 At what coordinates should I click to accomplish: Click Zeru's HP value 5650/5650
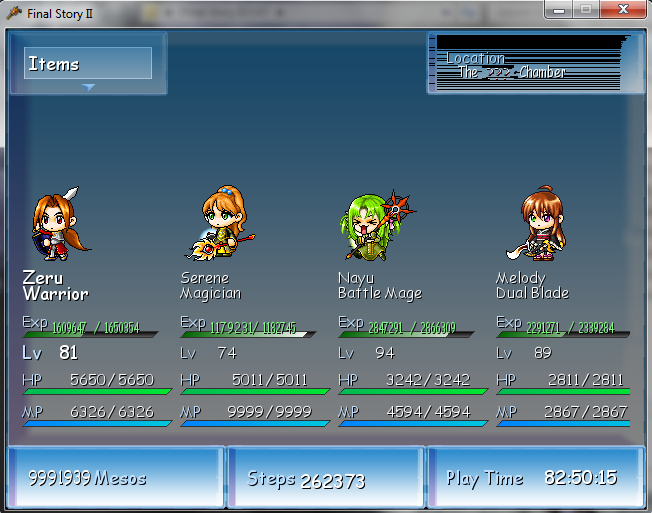click(x=112, y=380)
